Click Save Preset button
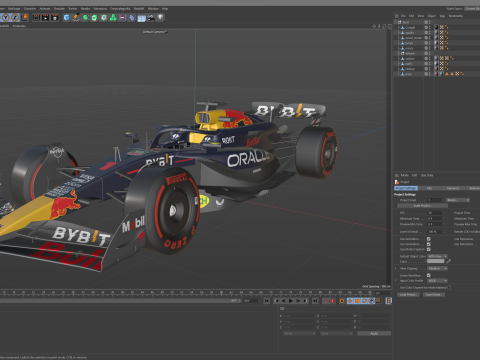Viewport: 480px width, 360px height. point(434,295)
